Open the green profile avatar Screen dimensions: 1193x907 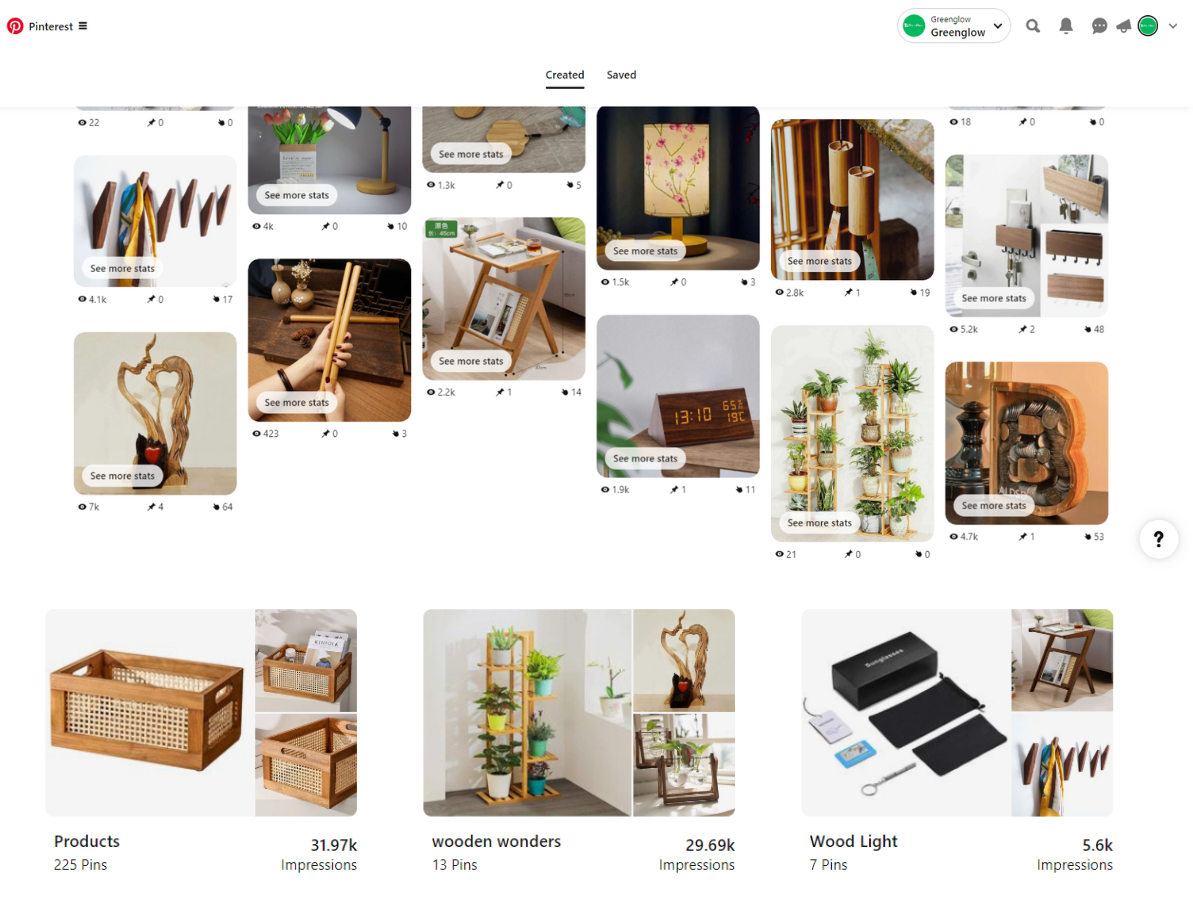(x=1147, y=26)
